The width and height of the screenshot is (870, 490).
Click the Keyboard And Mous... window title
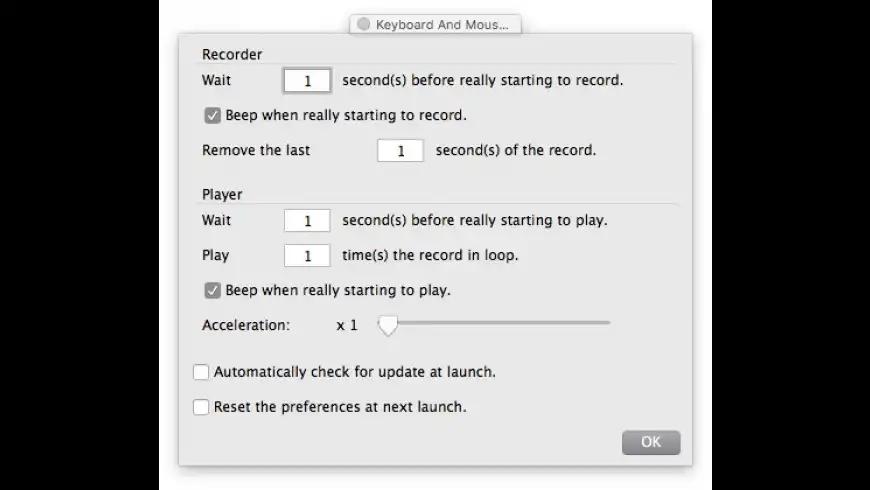(441, 25)
